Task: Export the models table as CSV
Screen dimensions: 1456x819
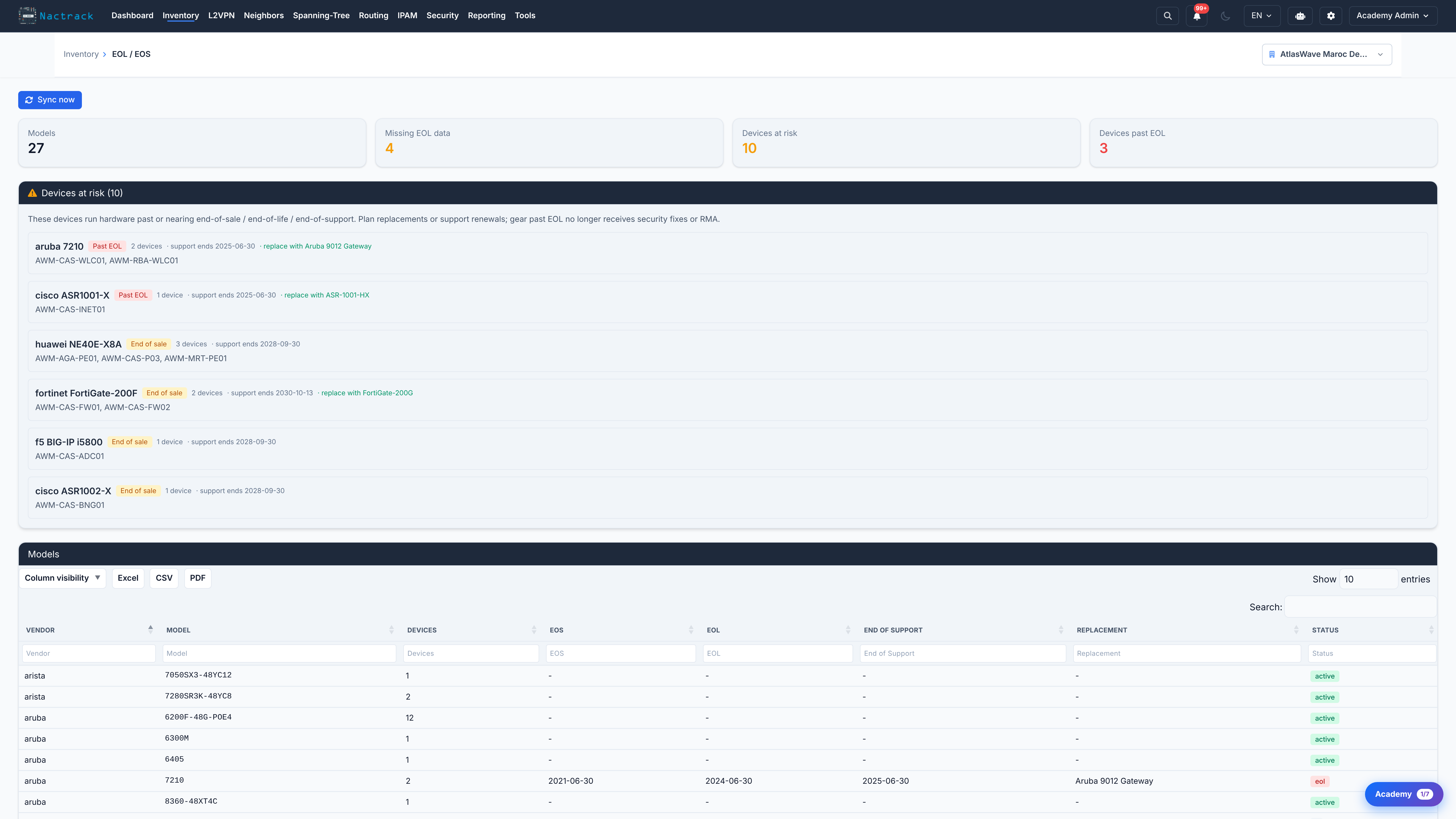Action: (x=164, y=578)
